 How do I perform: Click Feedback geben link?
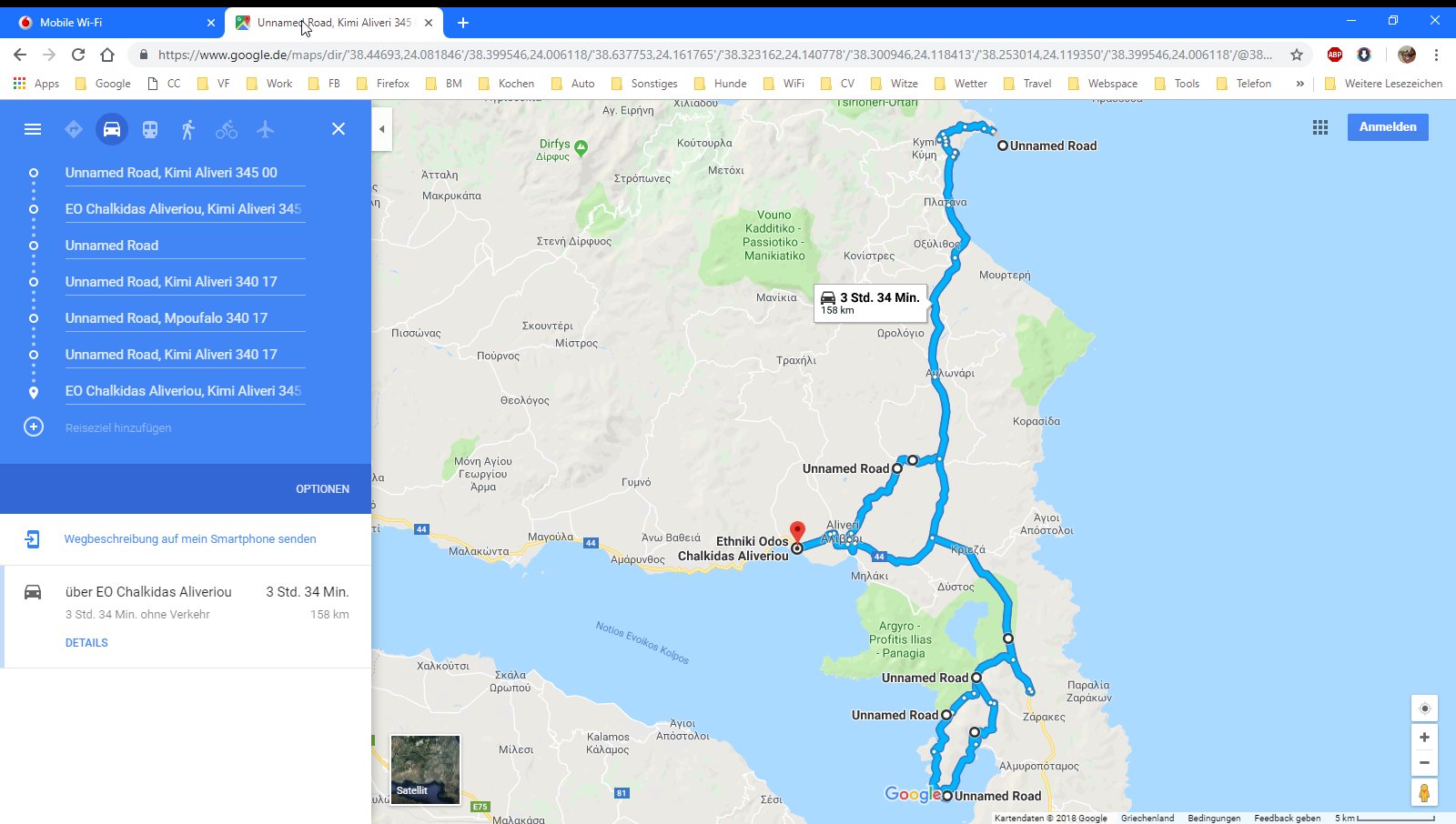pos(1288,818)
